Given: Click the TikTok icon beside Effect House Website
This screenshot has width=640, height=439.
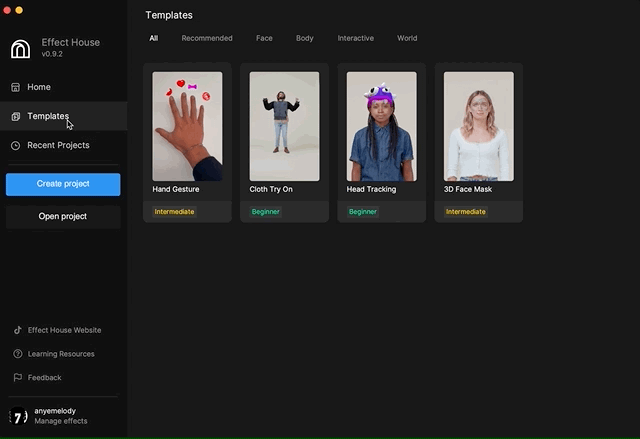Looking at the screenshot, I should (x=18, y=330).
